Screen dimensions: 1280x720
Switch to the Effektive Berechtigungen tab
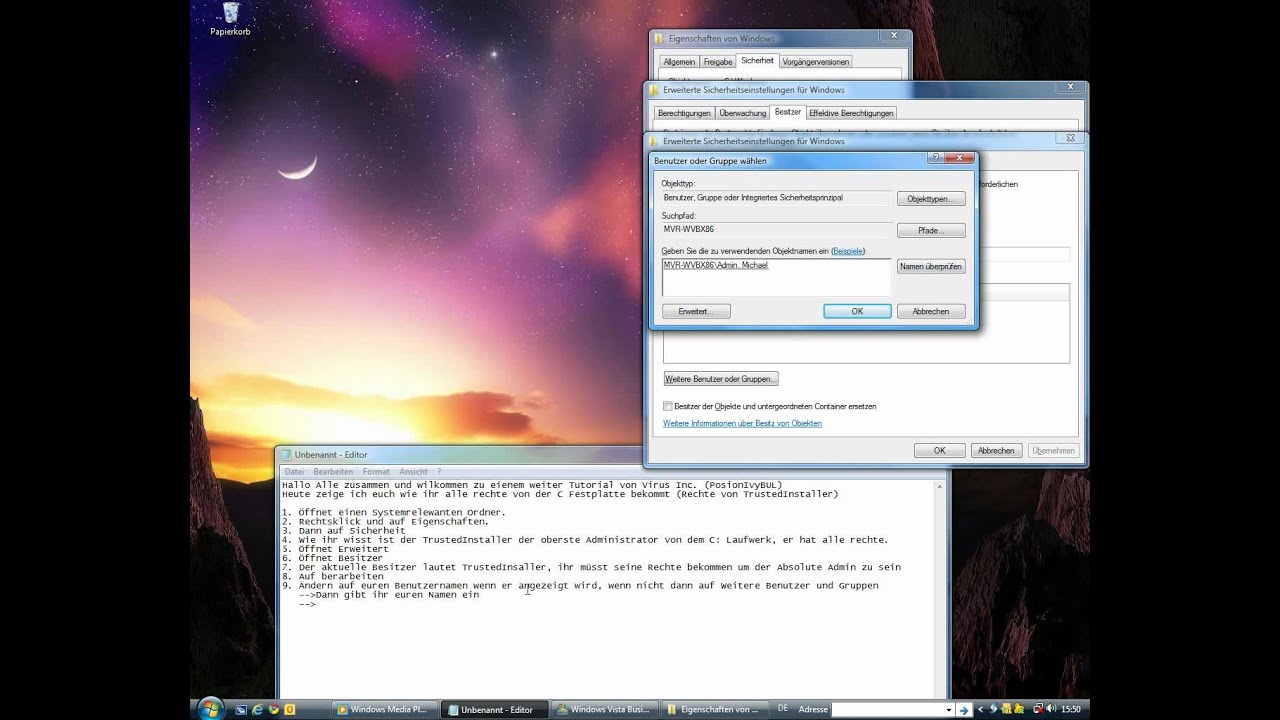click(851, 113)
